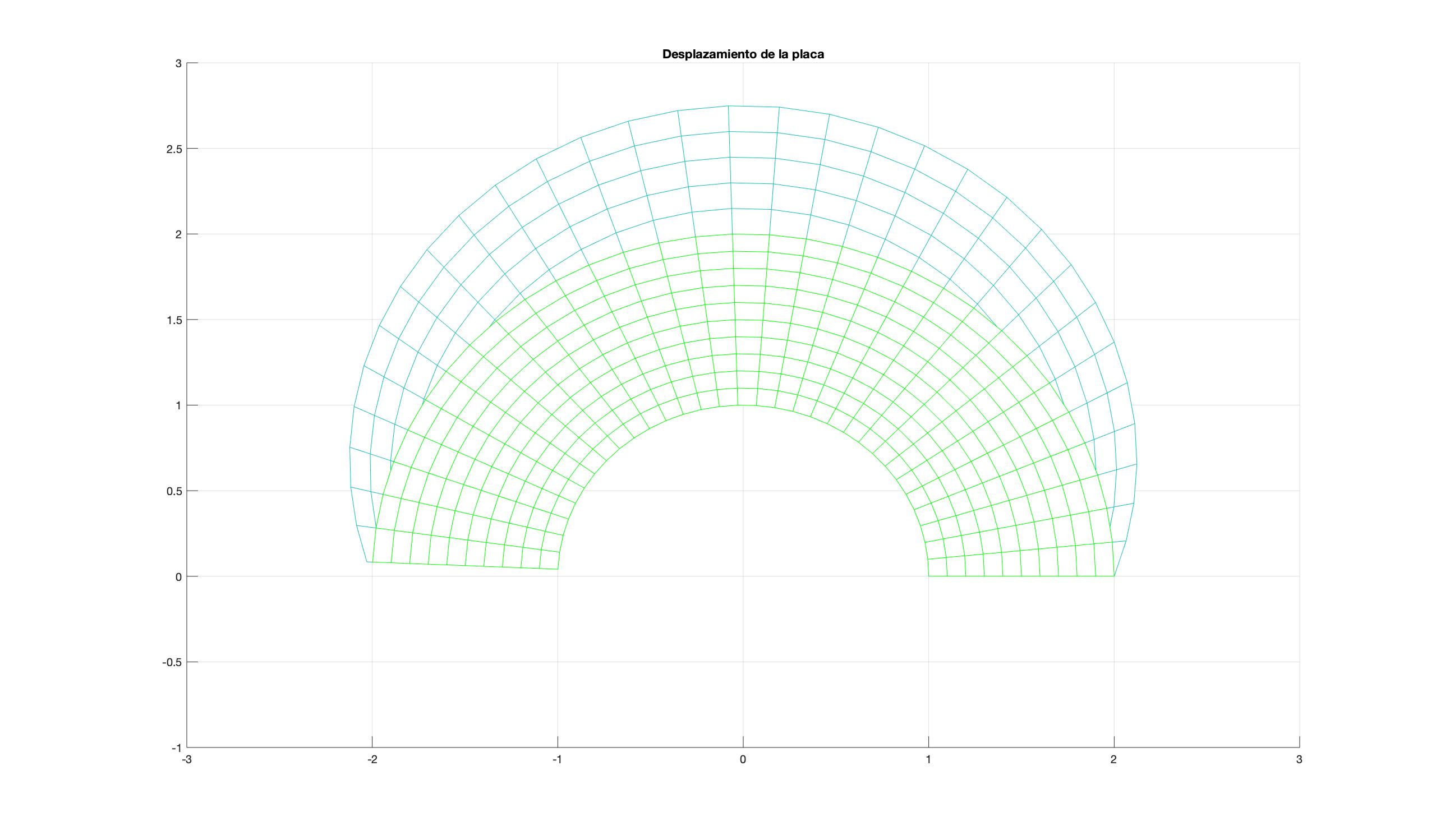Click the plot title "Desplazamiento de la placa"
Viewport: 1436px width, 840px height.
(x=743, y=54)
